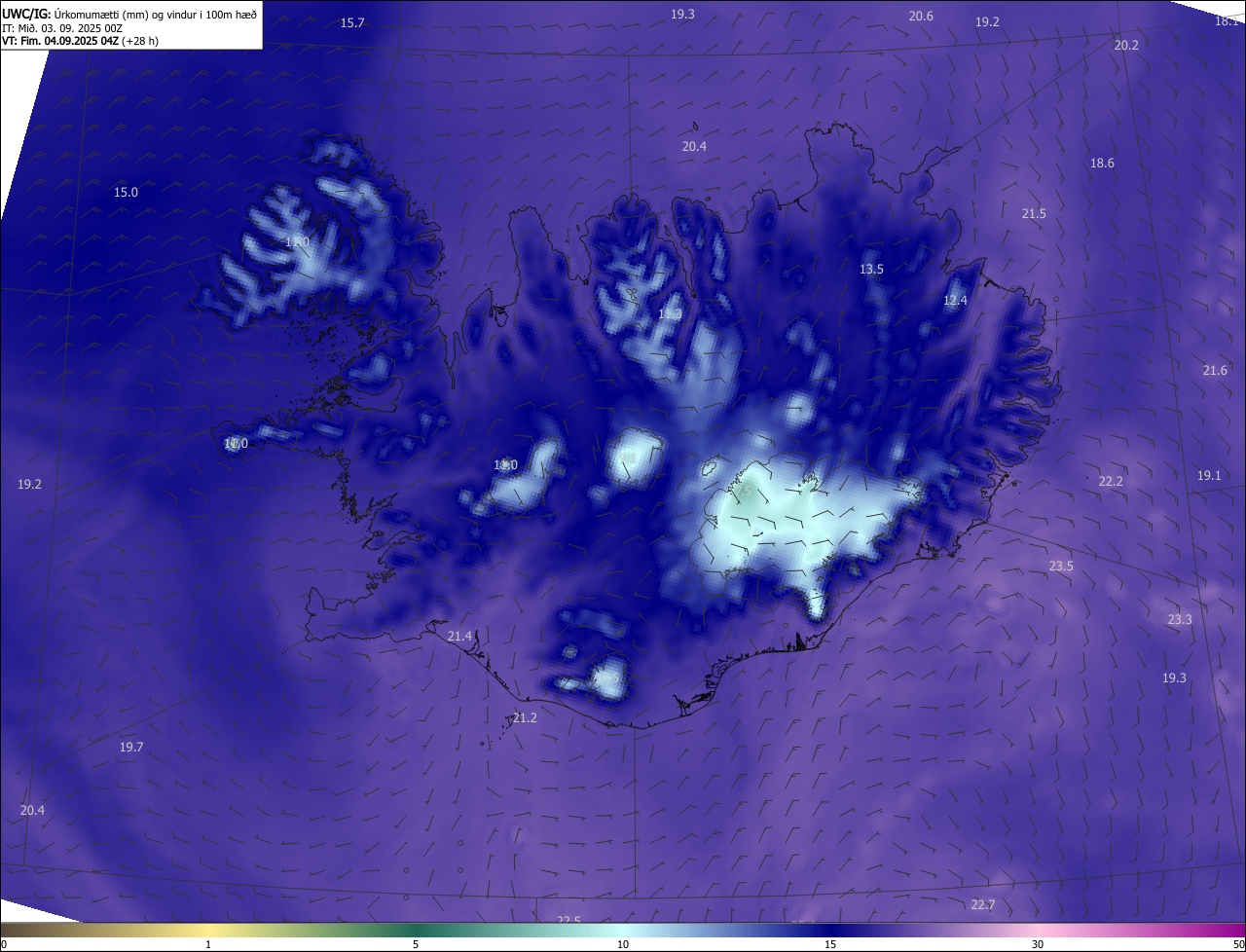
Task: Click the '30' tick on the color scale
Action: coord(1038,945)
